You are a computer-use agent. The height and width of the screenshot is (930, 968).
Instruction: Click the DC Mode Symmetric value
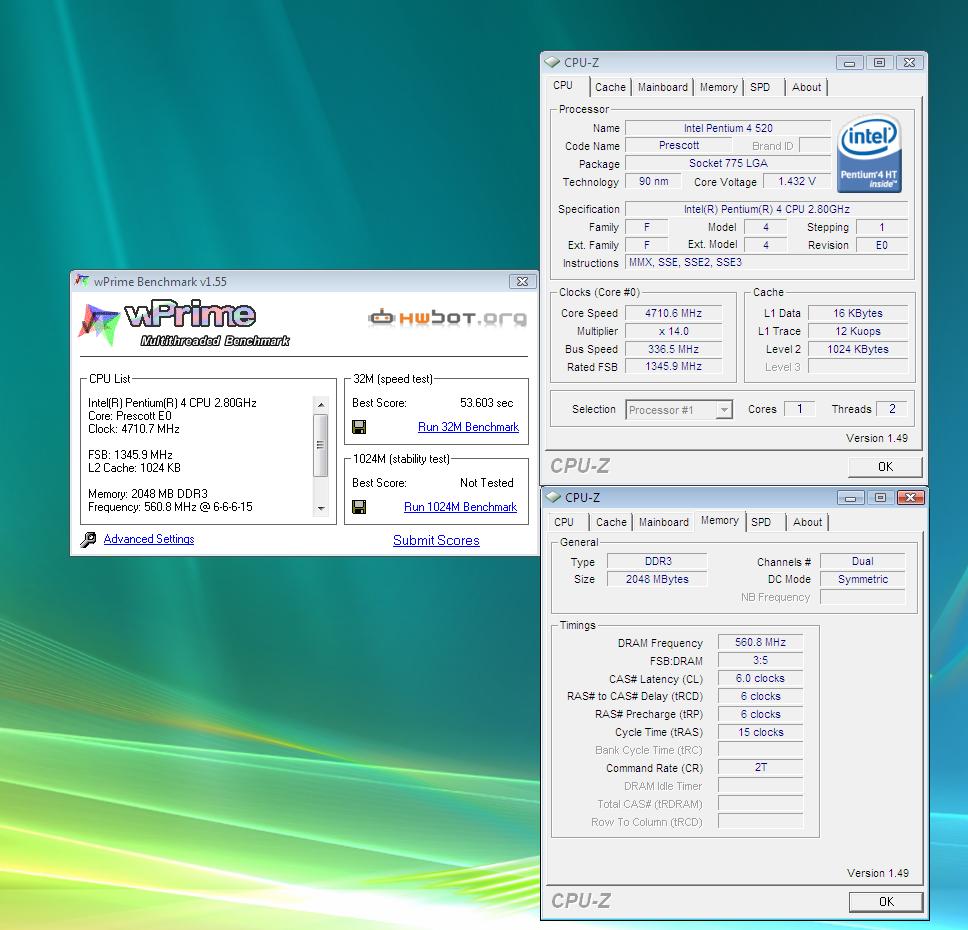point(862,579)
